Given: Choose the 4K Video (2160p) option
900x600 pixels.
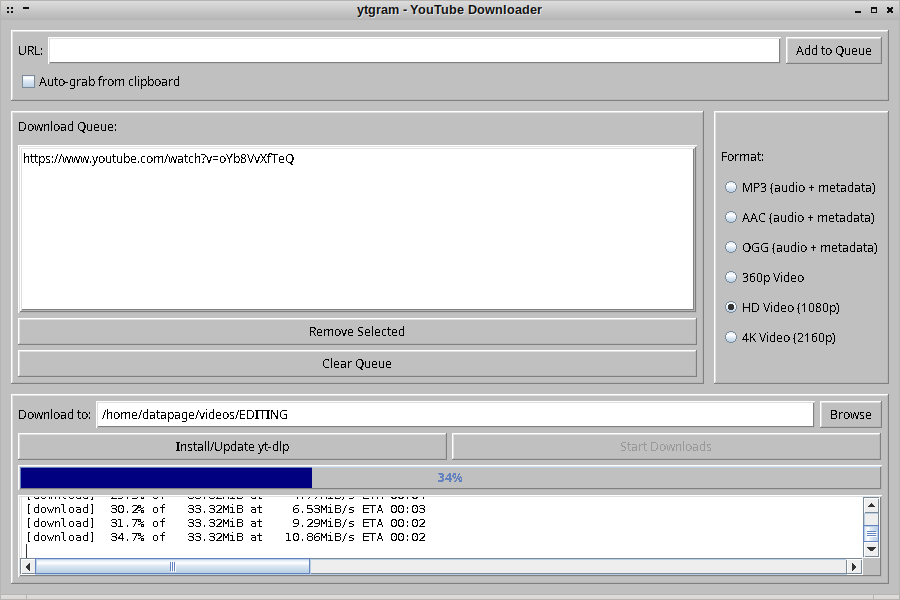Looking at the screenshot, I should pos(731,337).
